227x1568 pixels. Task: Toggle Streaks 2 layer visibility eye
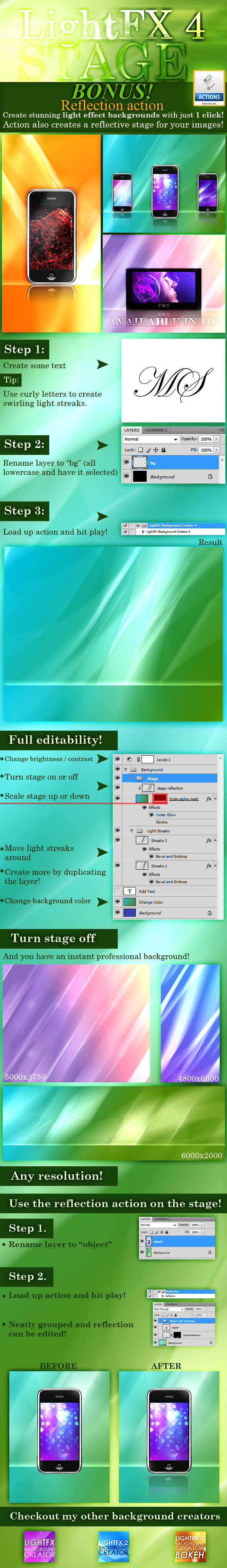pyautogui.click(x=117, y=840)
